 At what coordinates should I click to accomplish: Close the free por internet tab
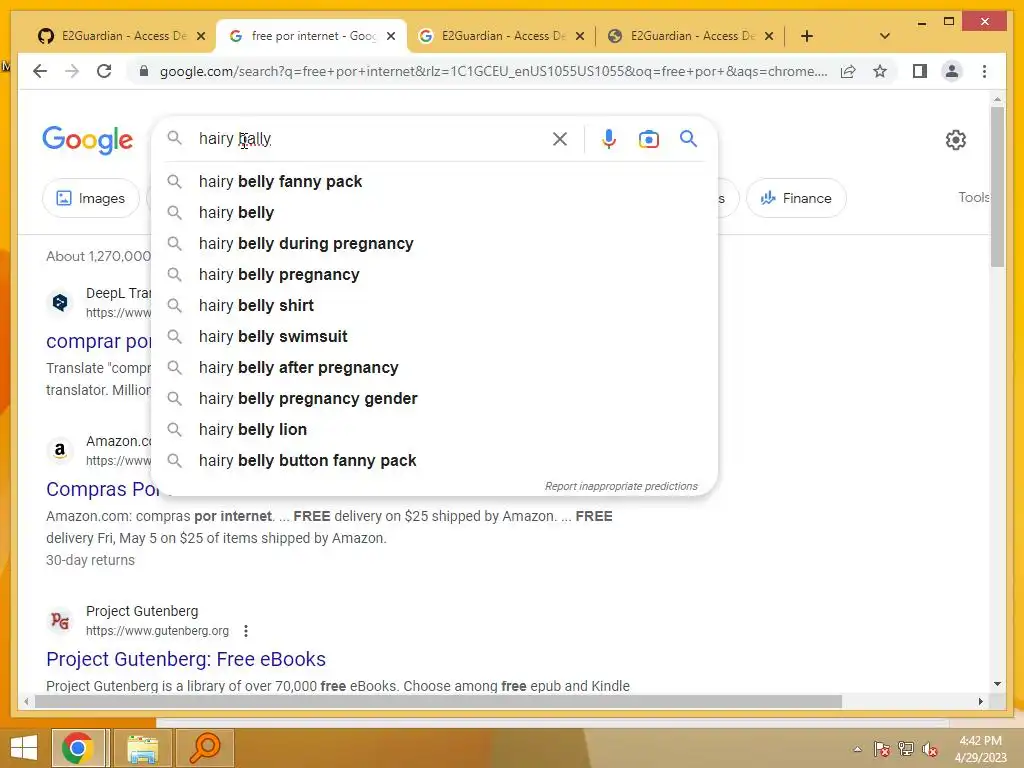point(391,36)
